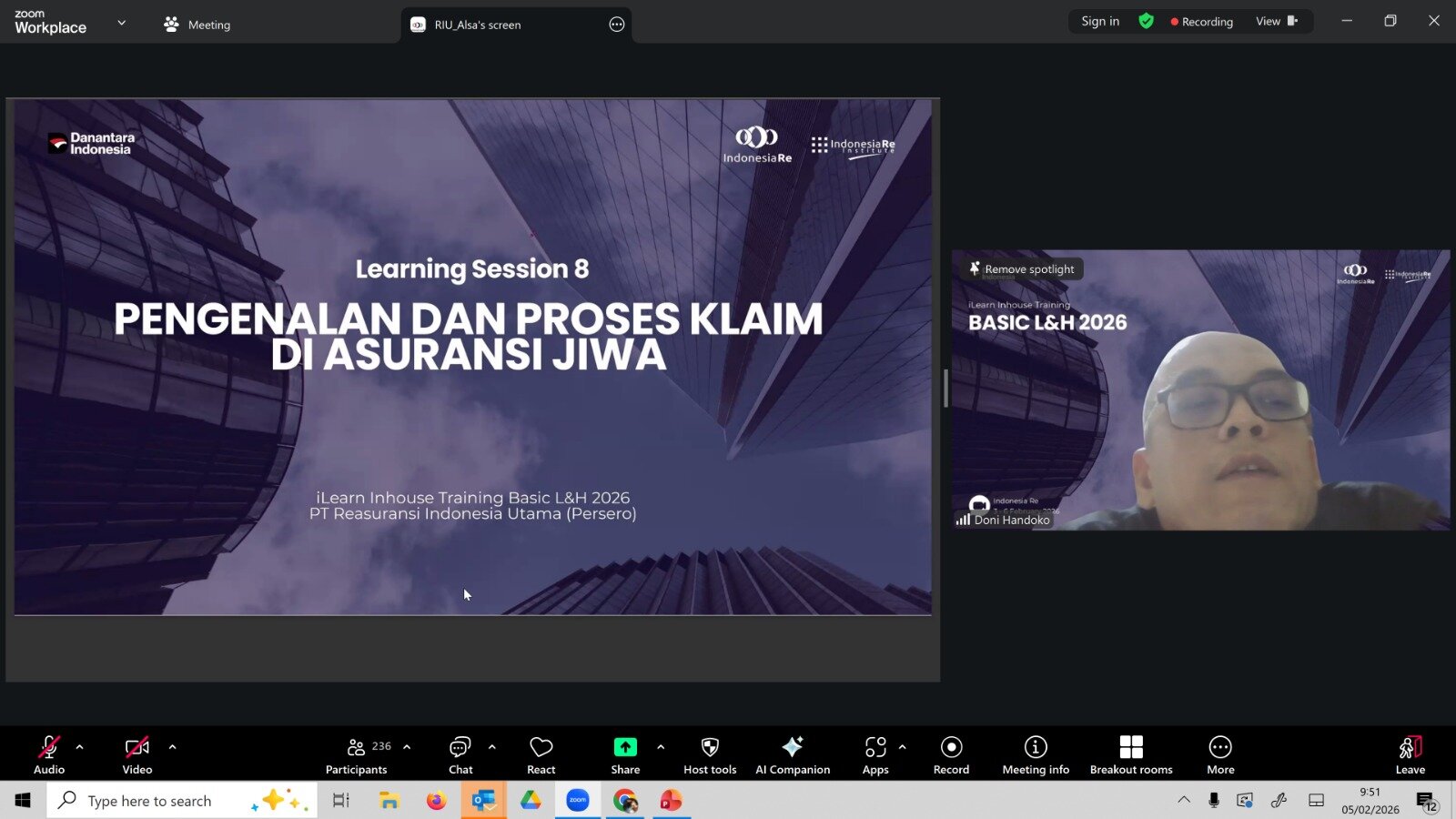Turn on the camera Video button
The width and height of the screenshot is (1456, 819).
pos(137,754)
